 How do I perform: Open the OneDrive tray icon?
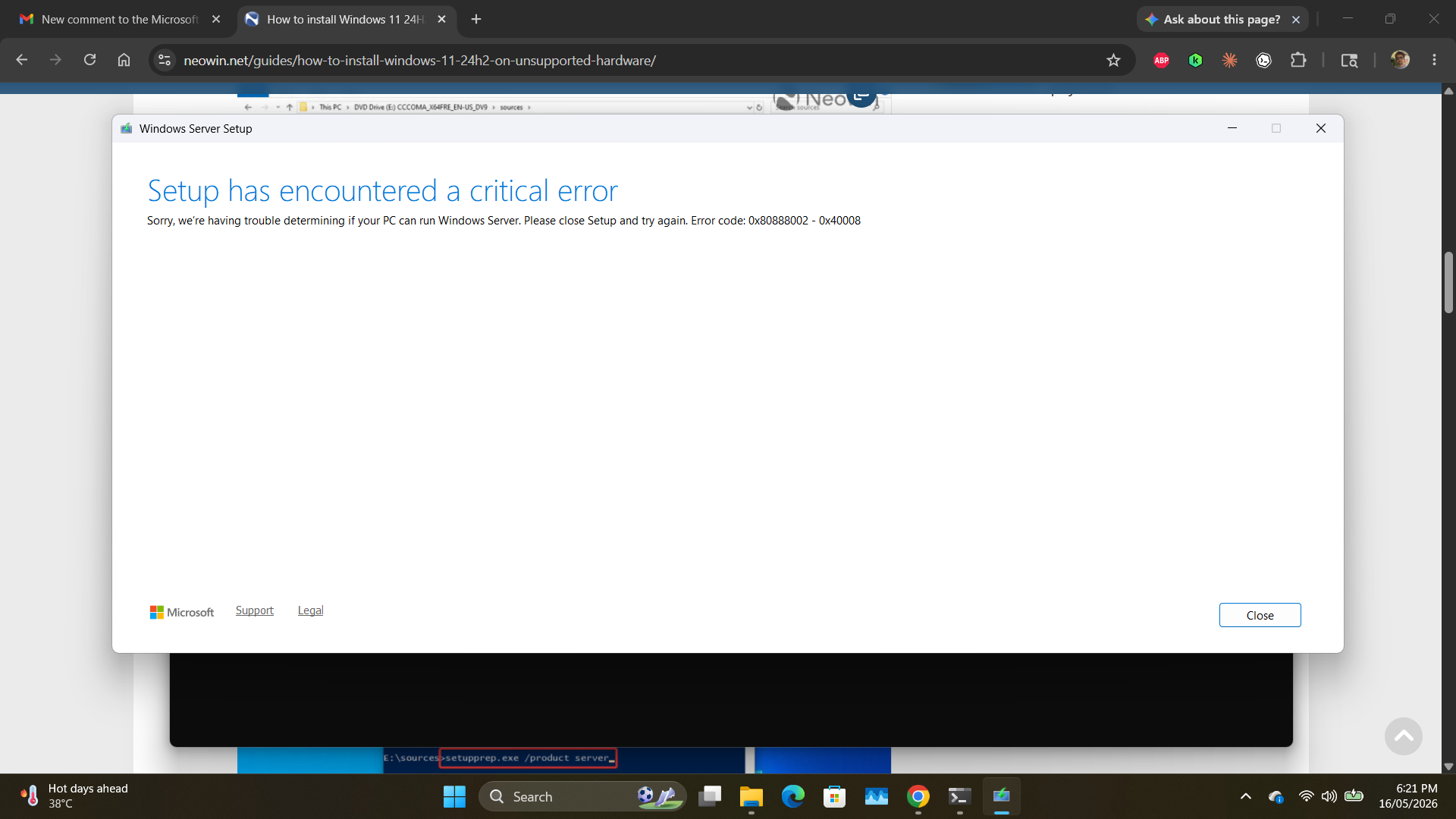(1276, 796)
